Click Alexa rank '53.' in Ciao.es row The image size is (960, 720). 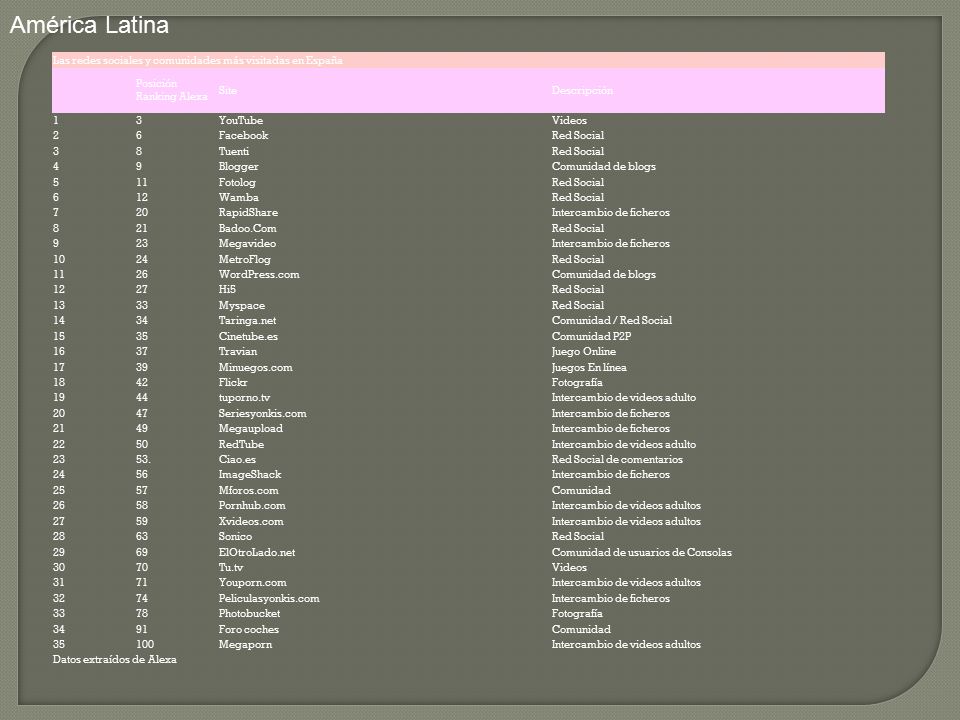click(143, 459)
